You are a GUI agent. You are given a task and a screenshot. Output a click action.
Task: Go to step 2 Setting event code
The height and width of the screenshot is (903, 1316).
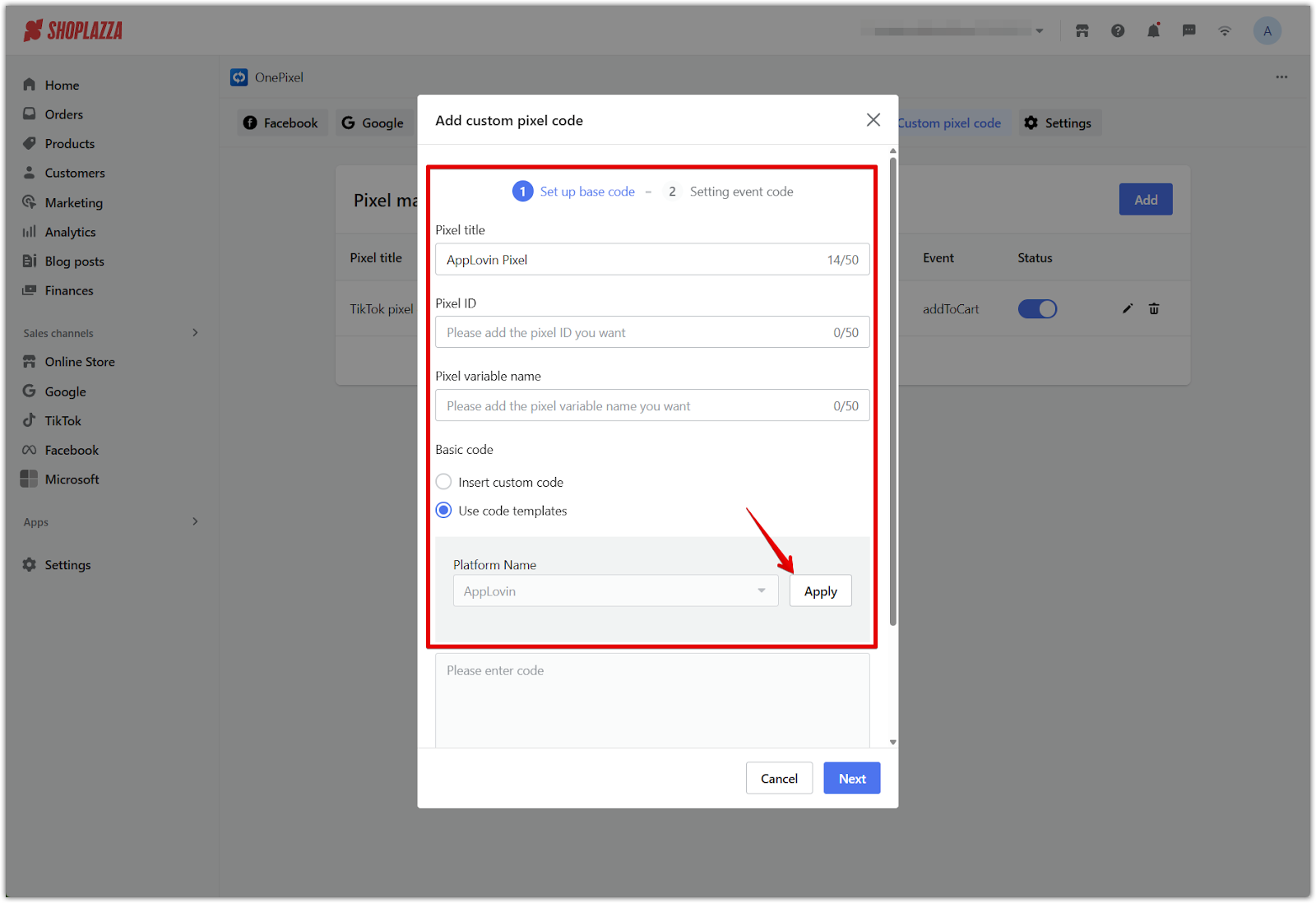729,192
